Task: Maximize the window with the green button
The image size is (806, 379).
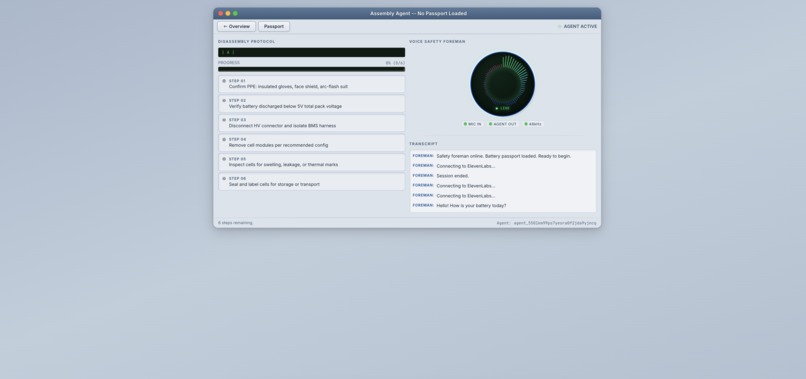Action: point(235,13)
